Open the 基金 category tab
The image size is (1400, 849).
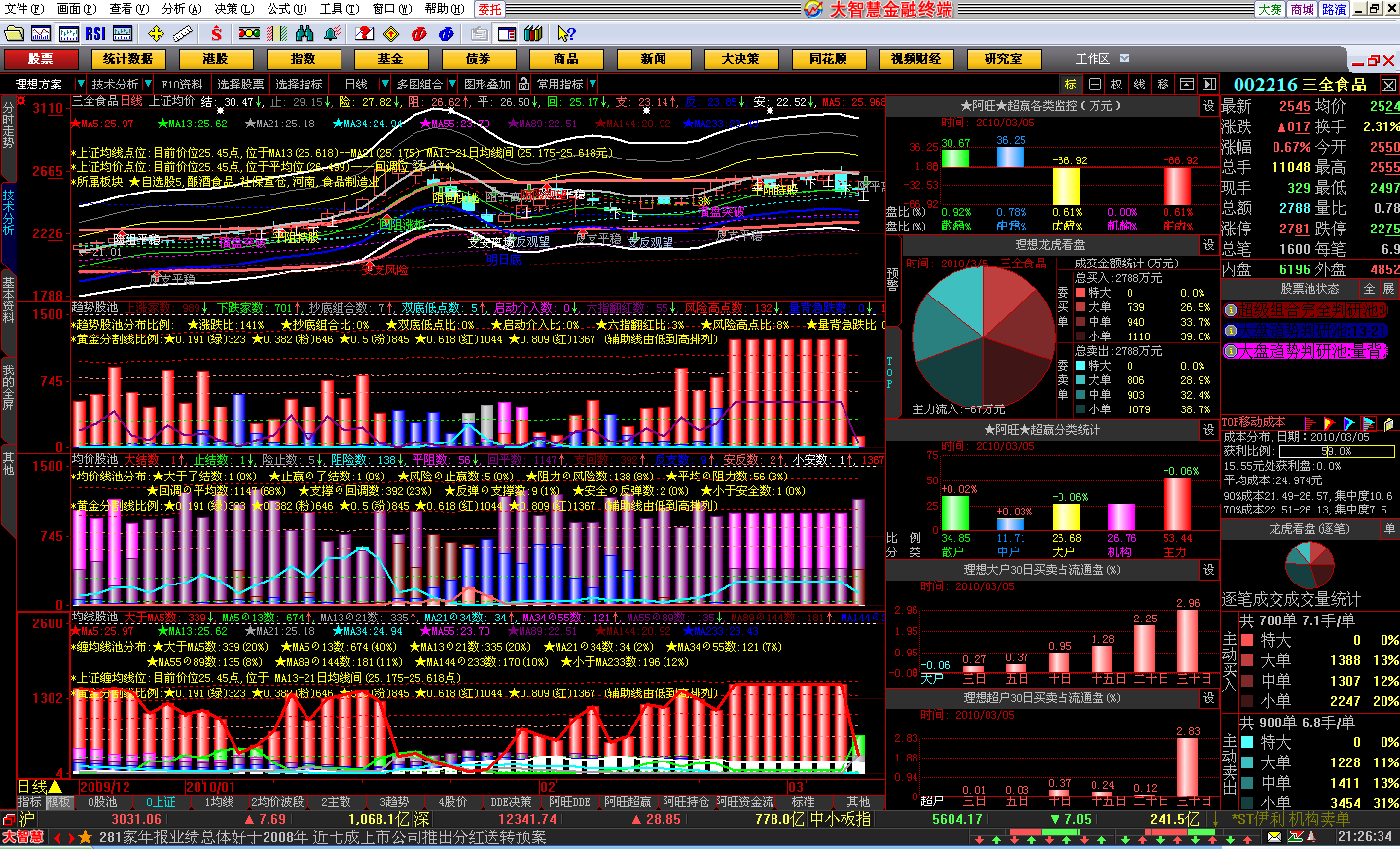click(x=390, y=59)
